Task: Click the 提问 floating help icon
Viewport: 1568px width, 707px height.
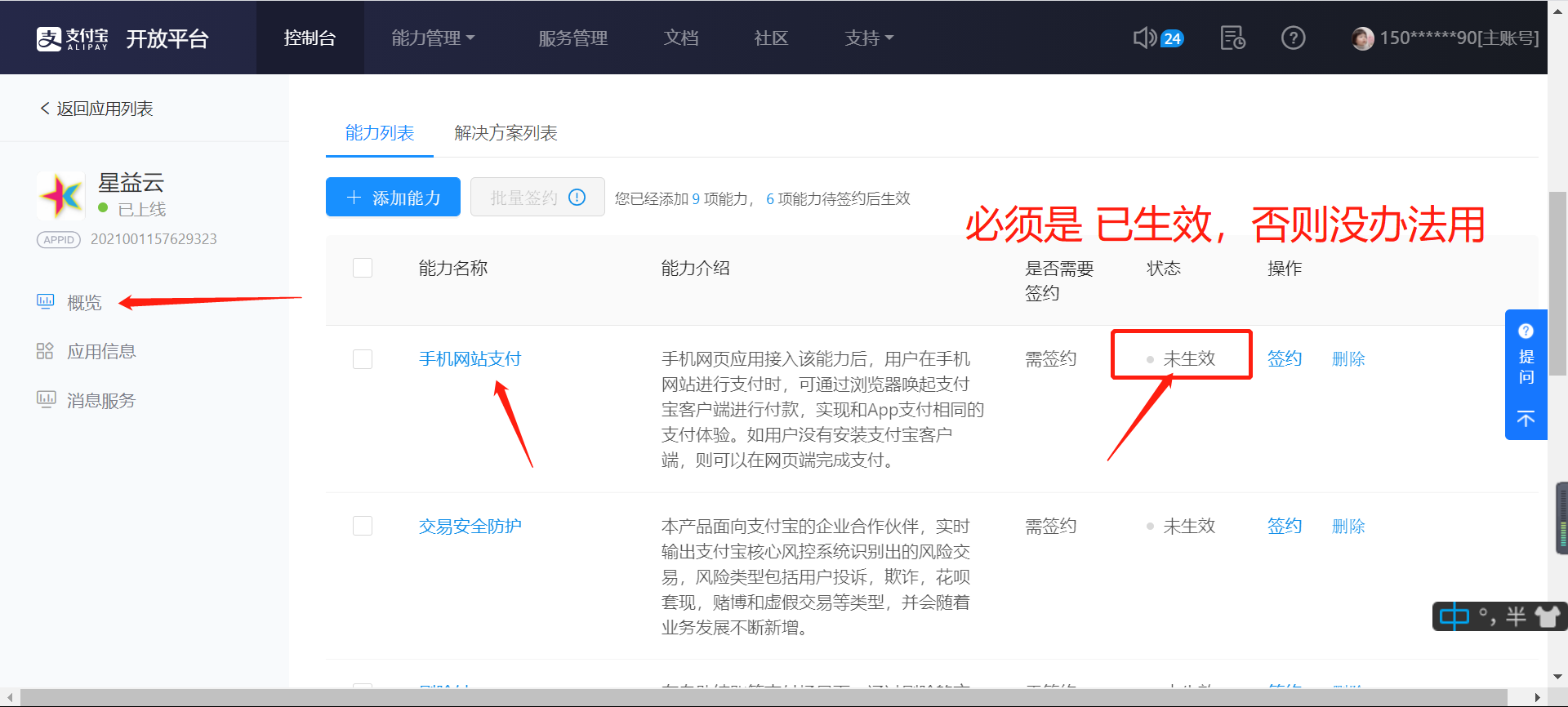Action: (x=1526, y=331)
